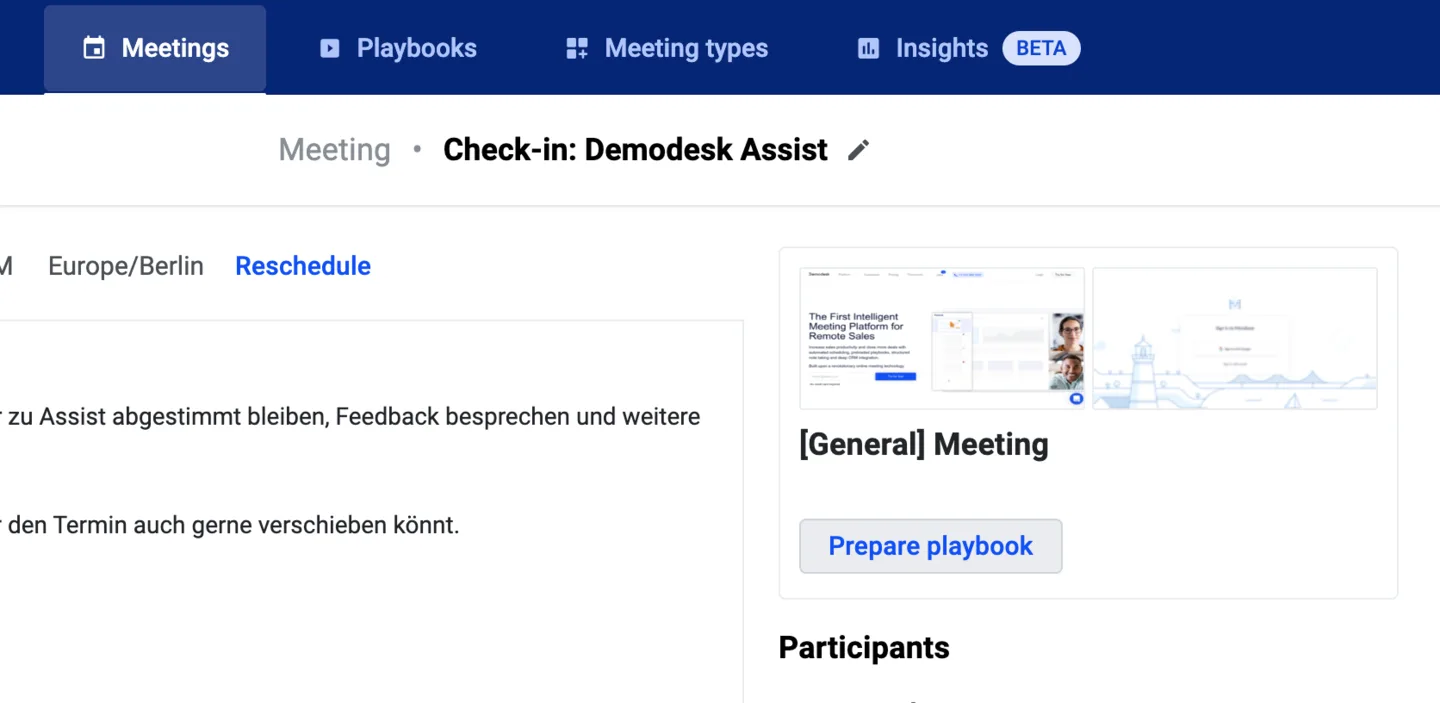Open the lighthouse sign-in slide thumbnail
Image resolution: width=1440 pixels, height=703 pixels.
1235,338
